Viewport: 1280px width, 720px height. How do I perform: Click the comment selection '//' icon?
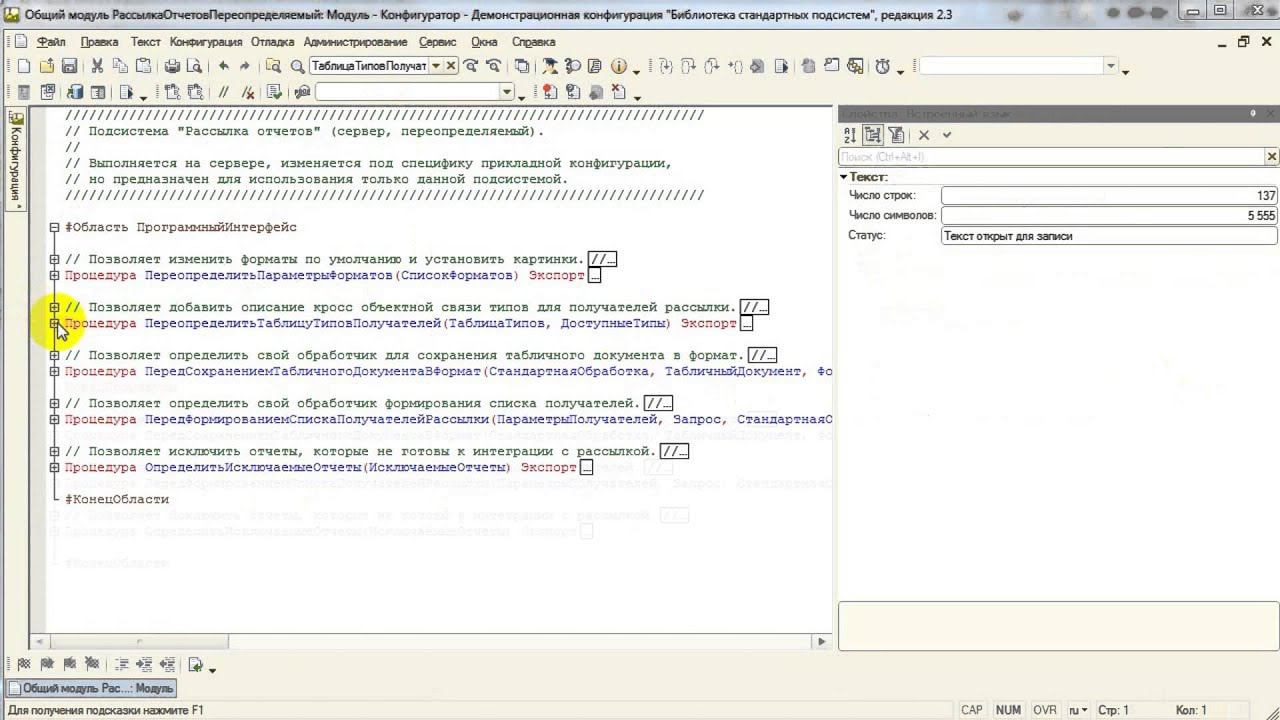click(x=224, y=92)
